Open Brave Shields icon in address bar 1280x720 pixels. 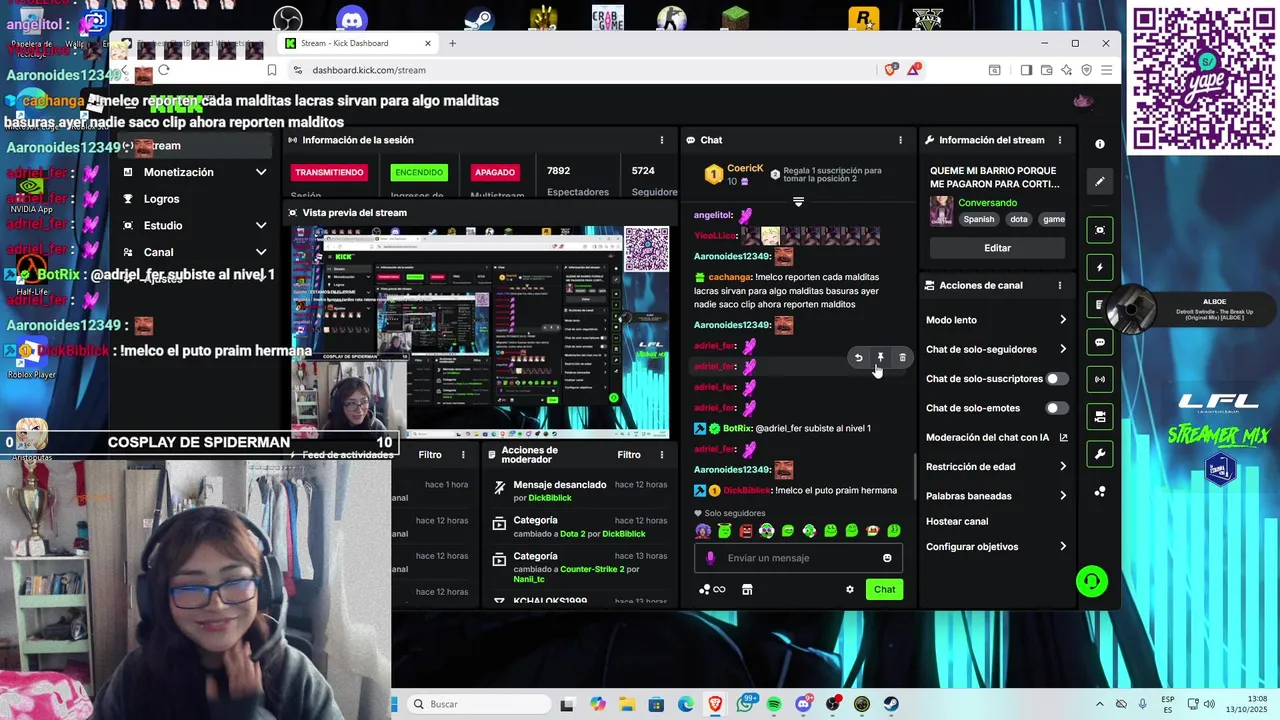[891, 69]
